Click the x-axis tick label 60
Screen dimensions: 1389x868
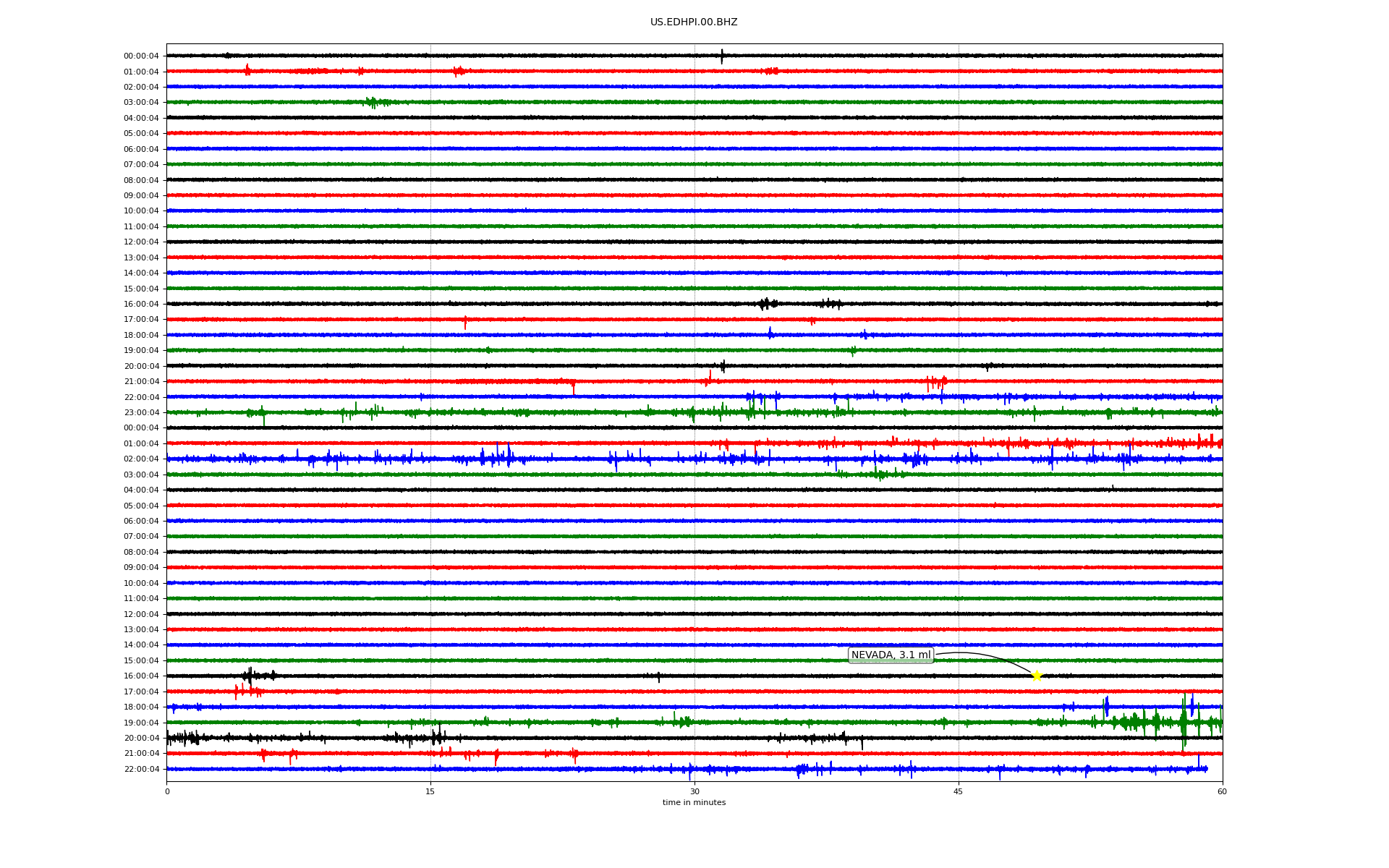(x=1222, y=791)
